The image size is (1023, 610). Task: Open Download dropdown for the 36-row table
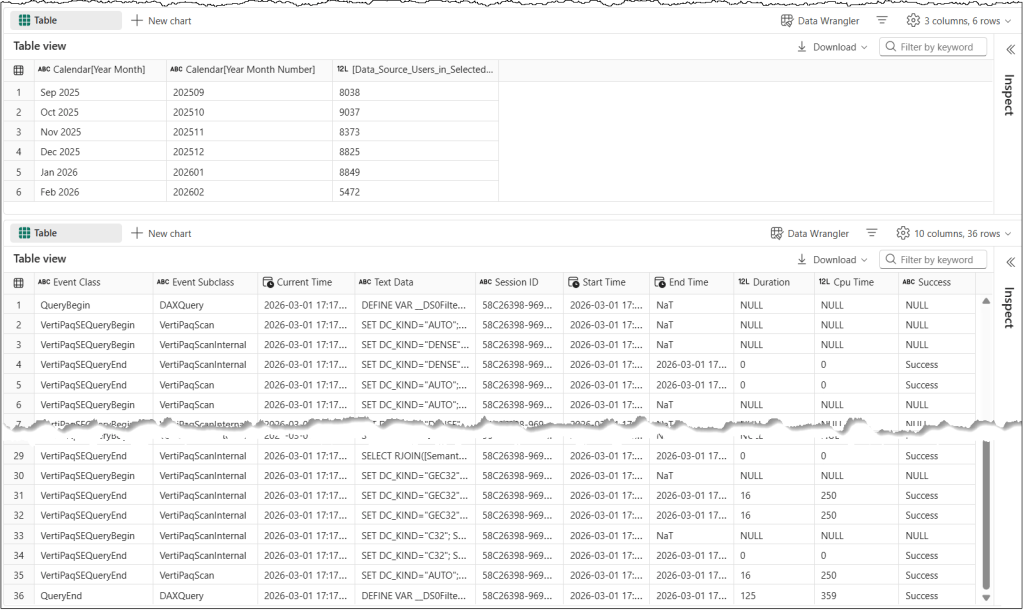pos(832,260)
